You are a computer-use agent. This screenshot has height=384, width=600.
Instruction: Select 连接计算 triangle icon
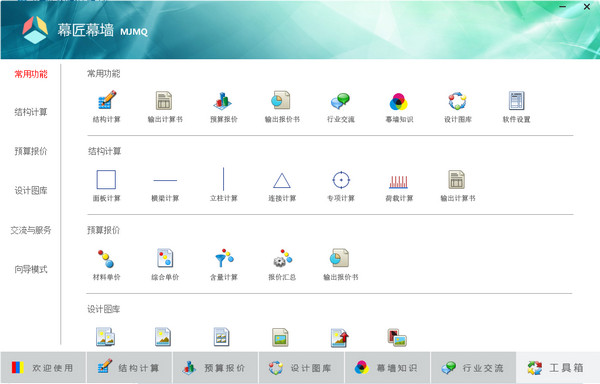coord(282,181)
